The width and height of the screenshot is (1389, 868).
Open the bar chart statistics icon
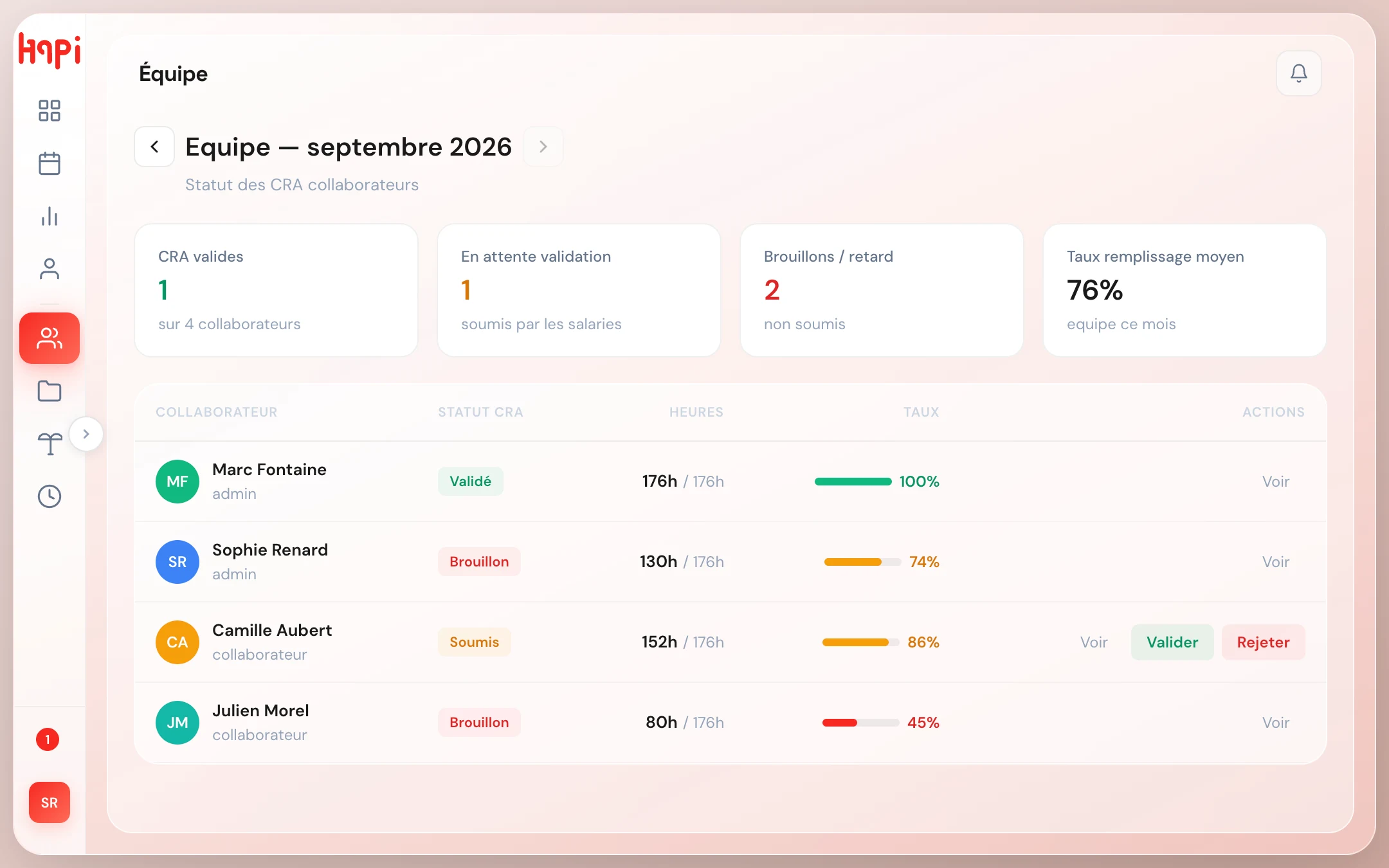tap(50, 216)
